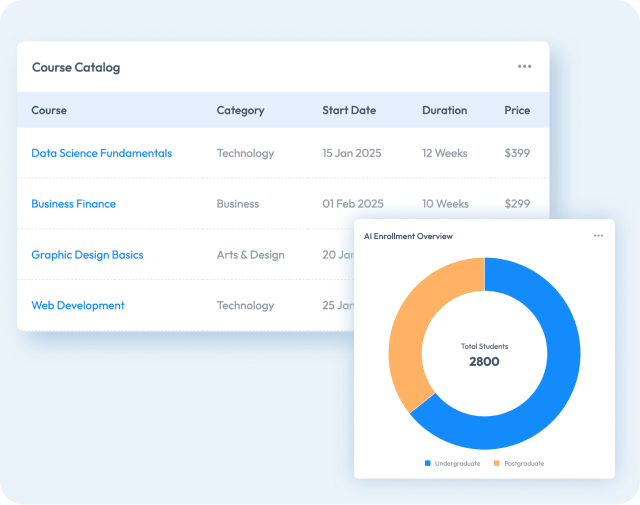Click the Arts & Design category cell
Screen dimensions: 640x505
(250, 255)
